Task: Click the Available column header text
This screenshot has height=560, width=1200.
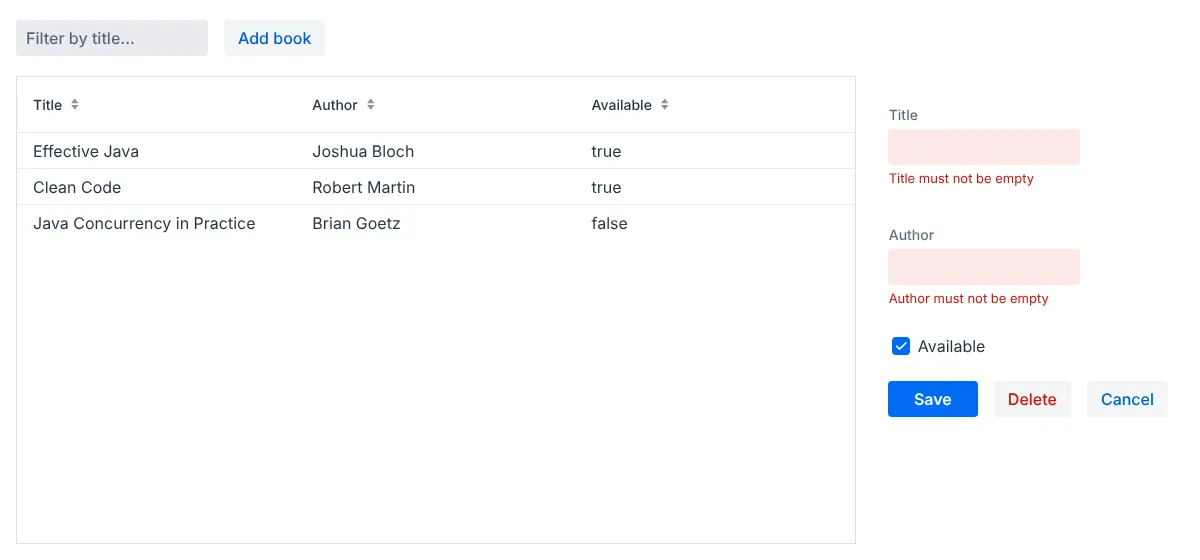Action: [621, 105]
